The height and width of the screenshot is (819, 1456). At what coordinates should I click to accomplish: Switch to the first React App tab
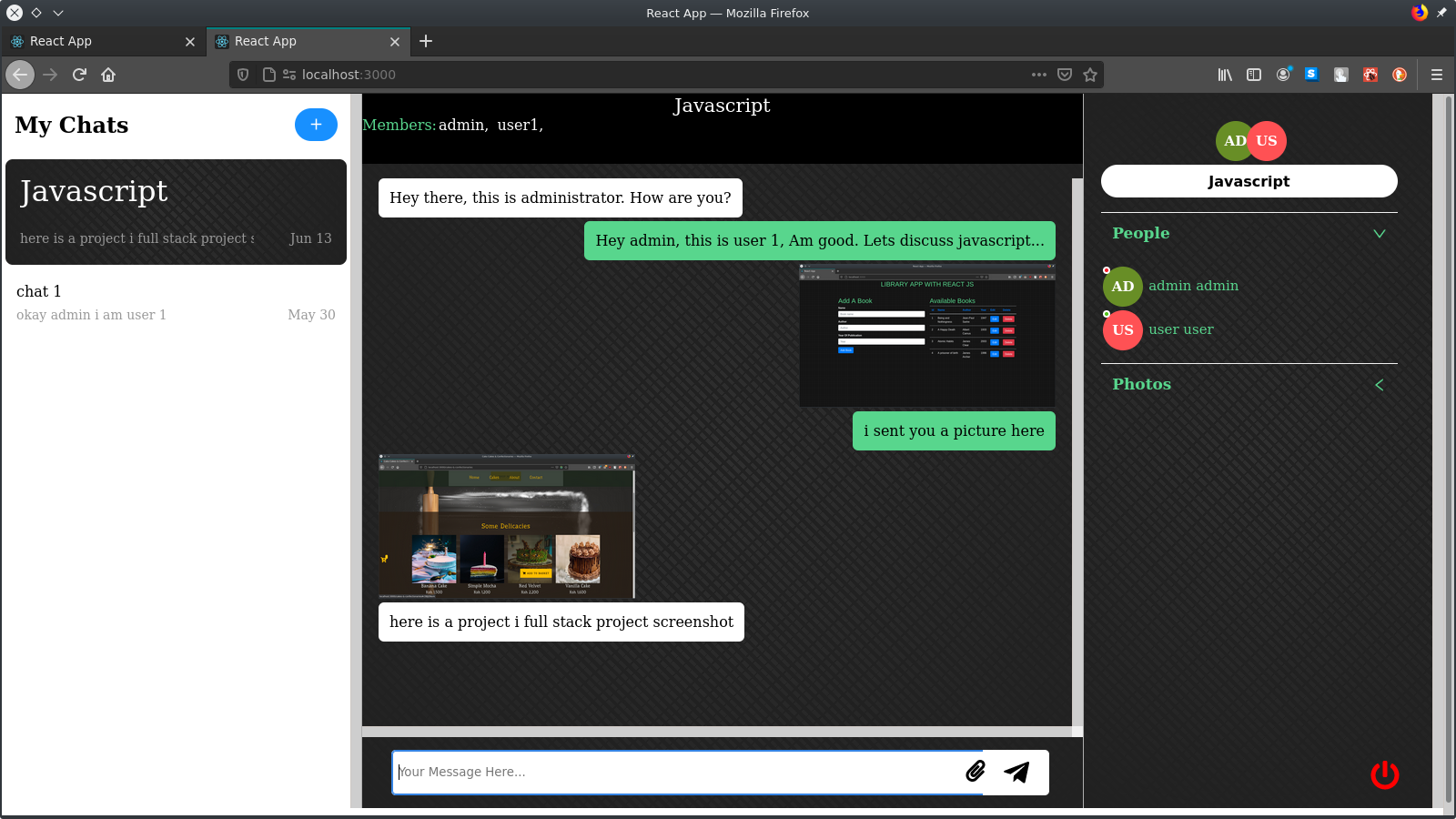[102, 41]
